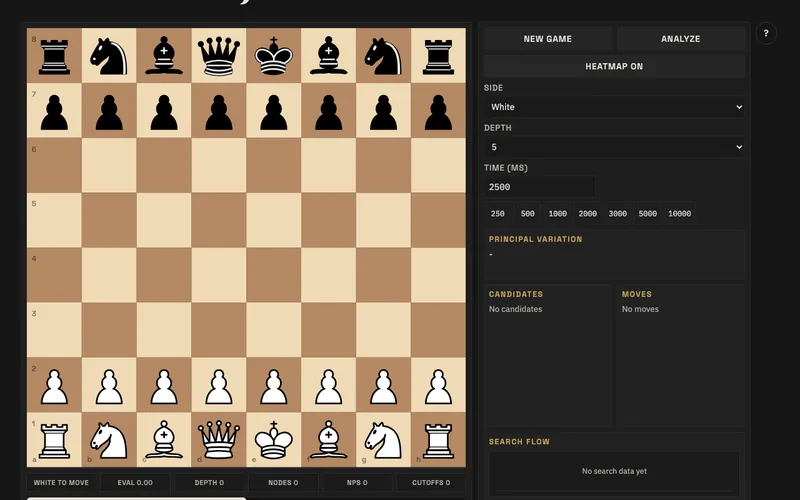800x500 pixels.
Task: Click the empty e4 square
Action: (273, 275)
